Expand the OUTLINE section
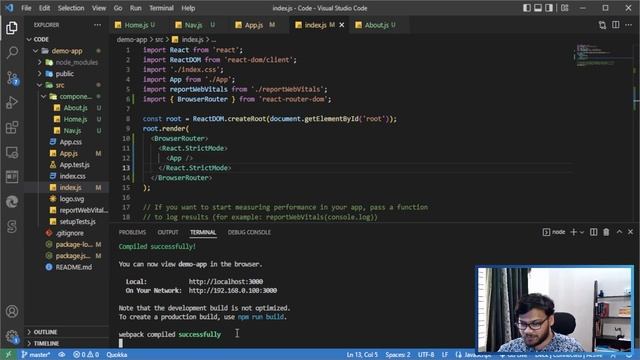 pos(45,332)
